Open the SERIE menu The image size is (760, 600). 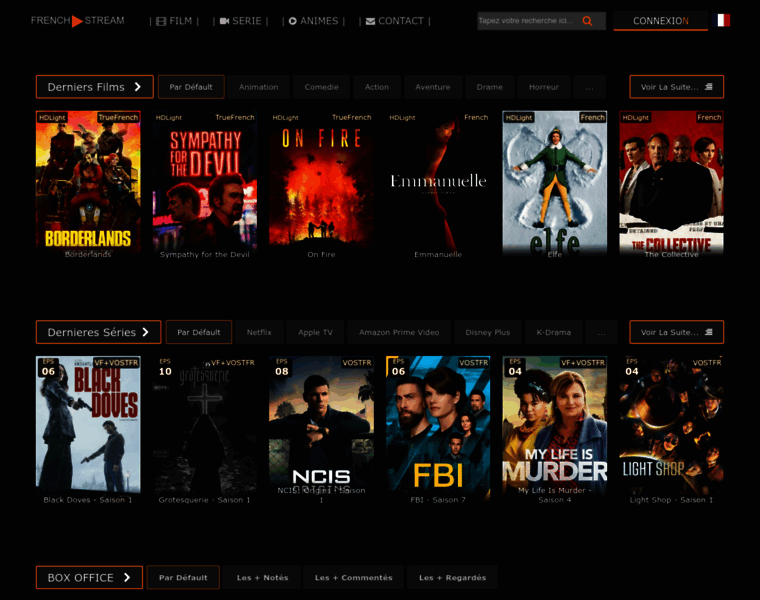(240, 21)
